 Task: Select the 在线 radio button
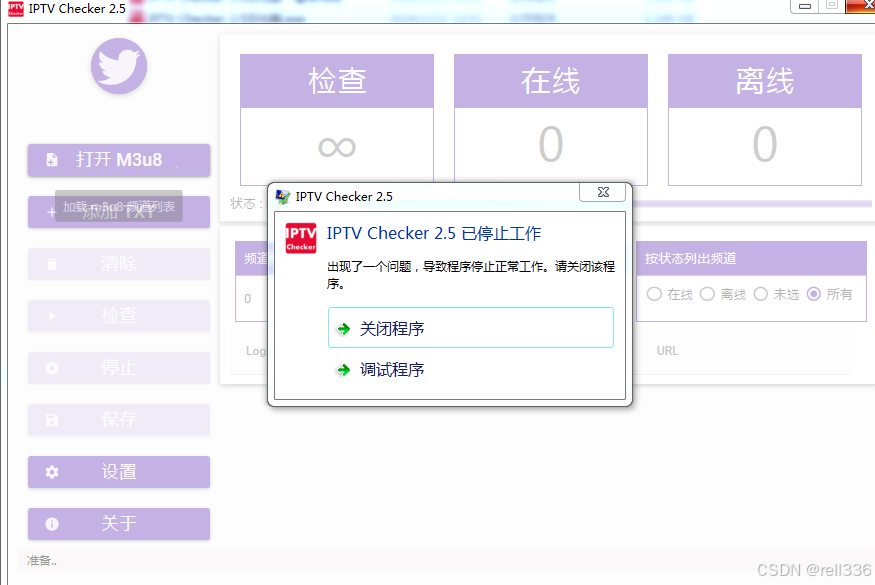pyautogui.click(x=654, y=294)
